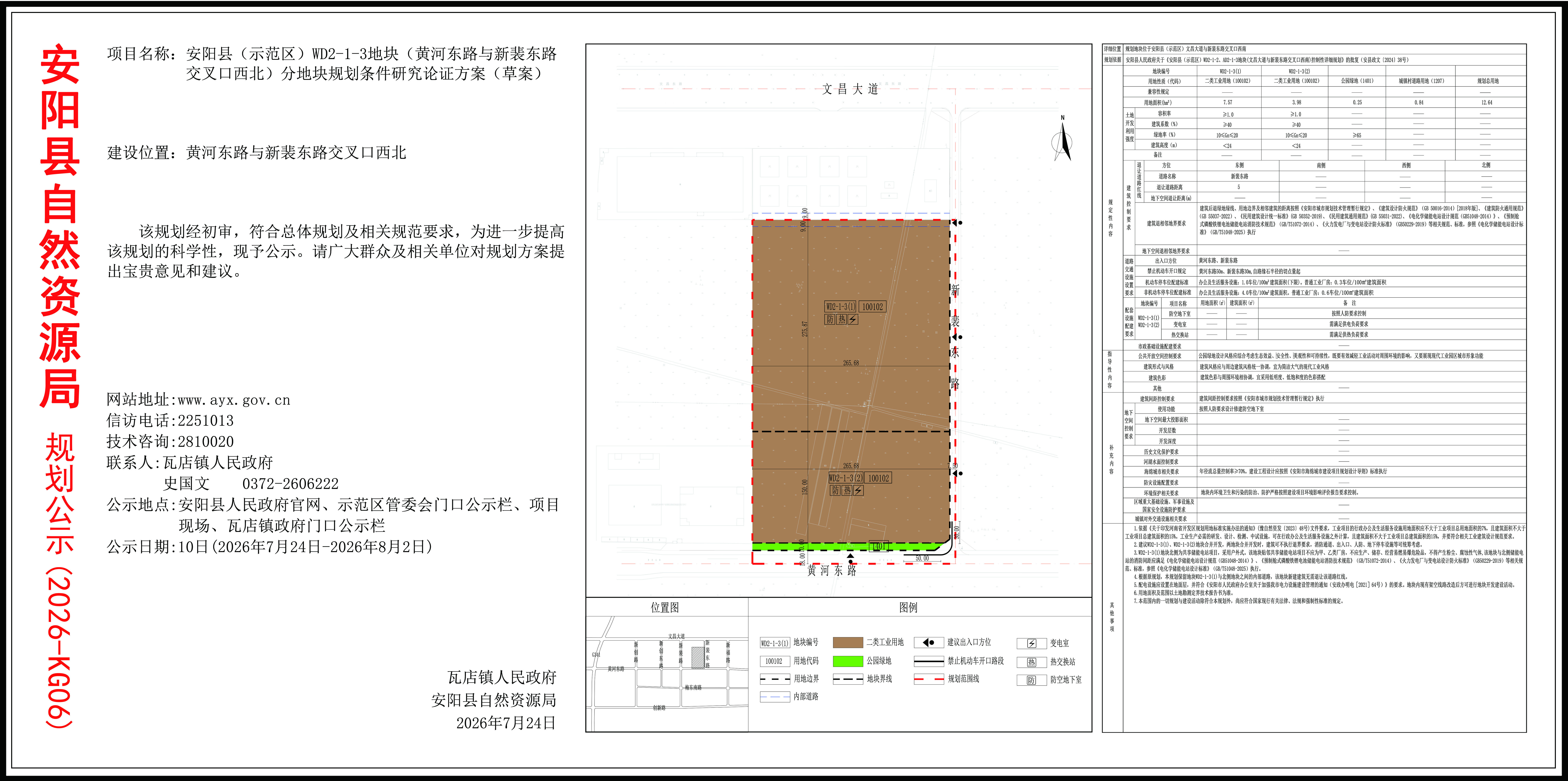Click the signature line 瓦店镇人民政府 at bottom
The width and height of the screenshot is (1568, 781).
click(502, 678)
